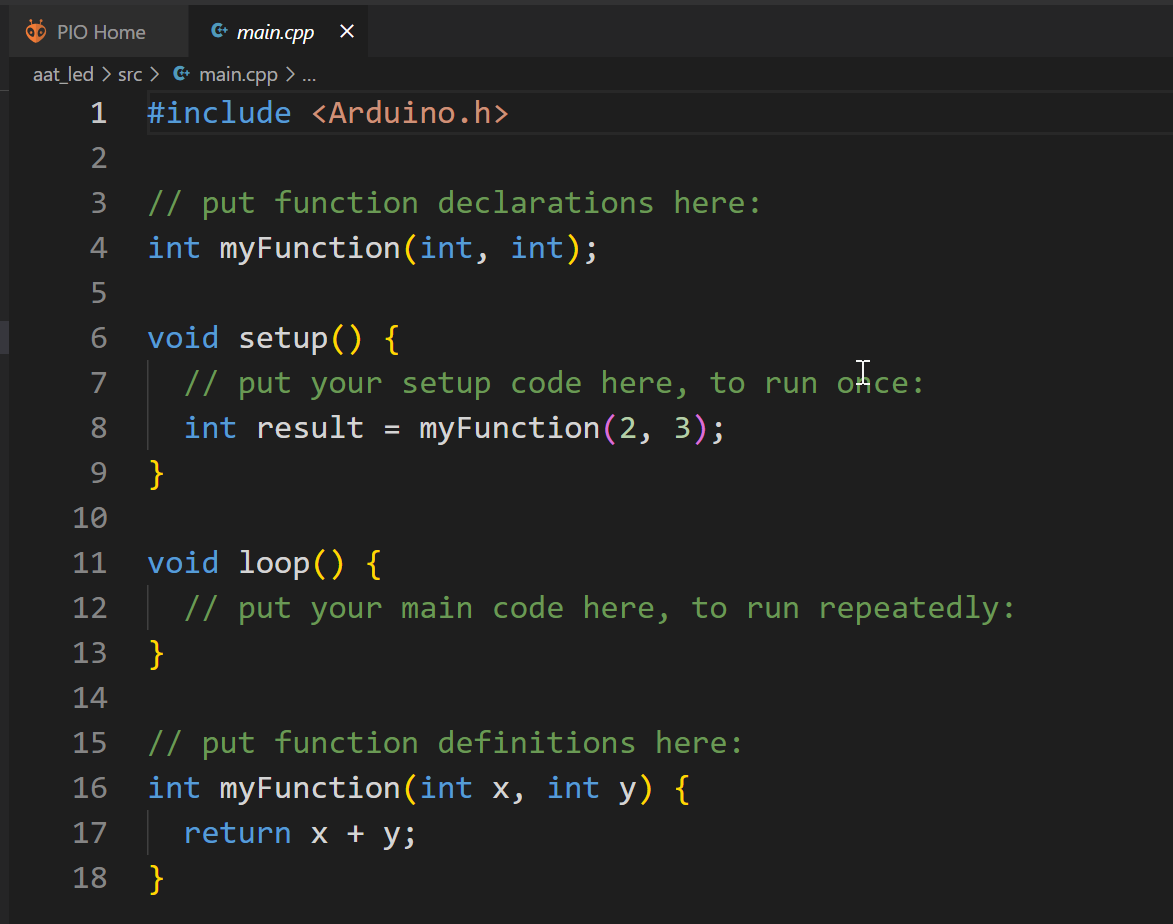Click line number 16 in the gutter

coord(90,788)
